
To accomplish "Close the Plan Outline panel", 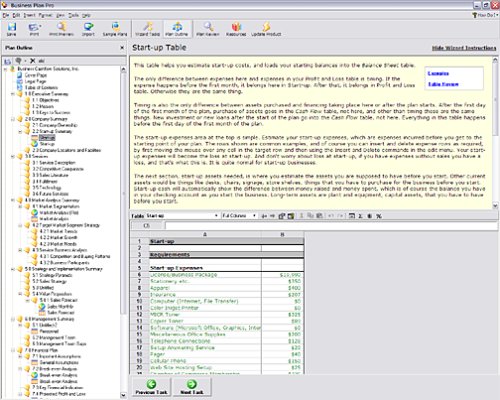I will 122,48.
